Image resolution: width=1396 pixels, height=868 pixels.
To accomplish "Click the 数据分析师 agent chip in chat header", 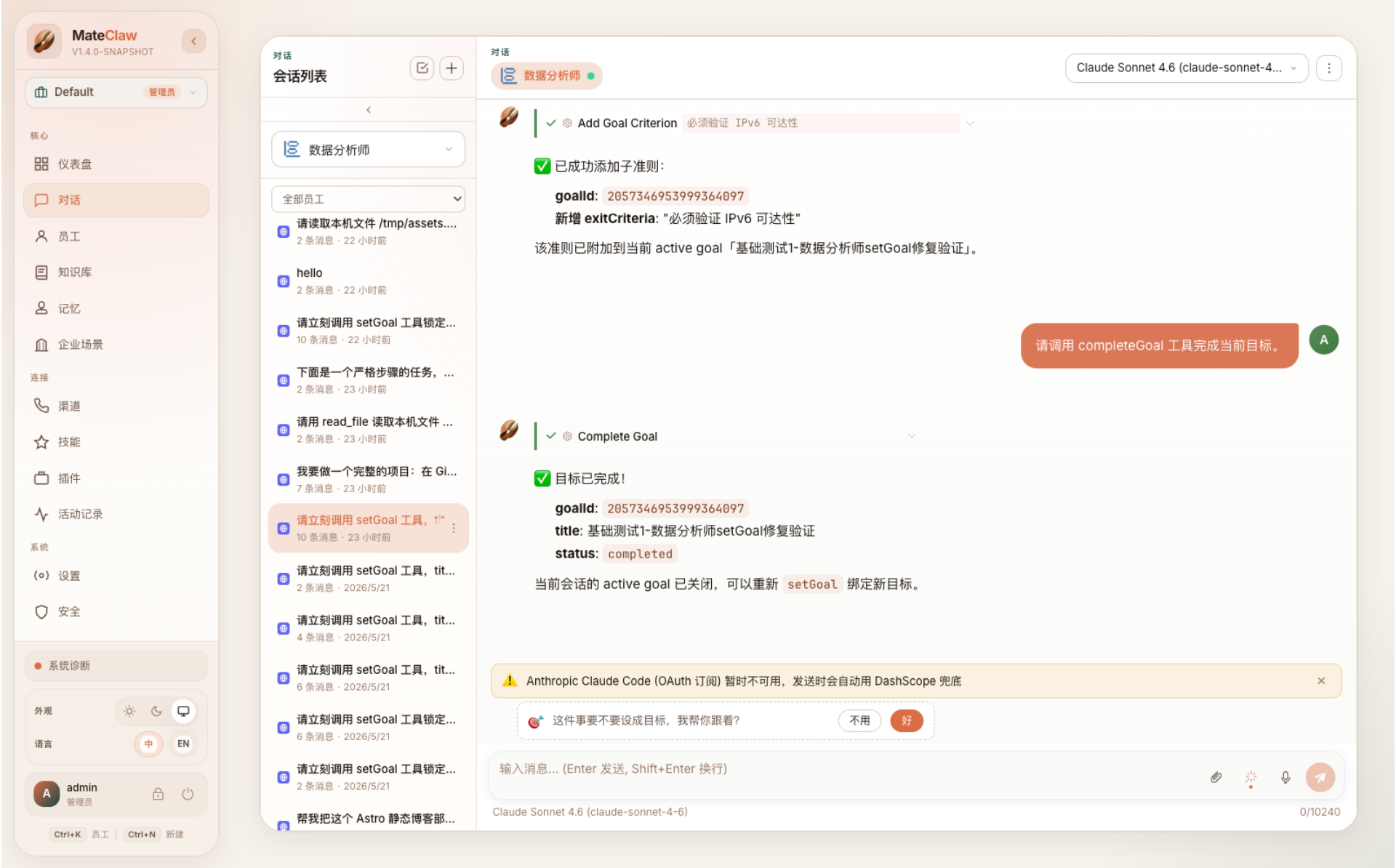I will pyautogui.click(x=547, y=76).
